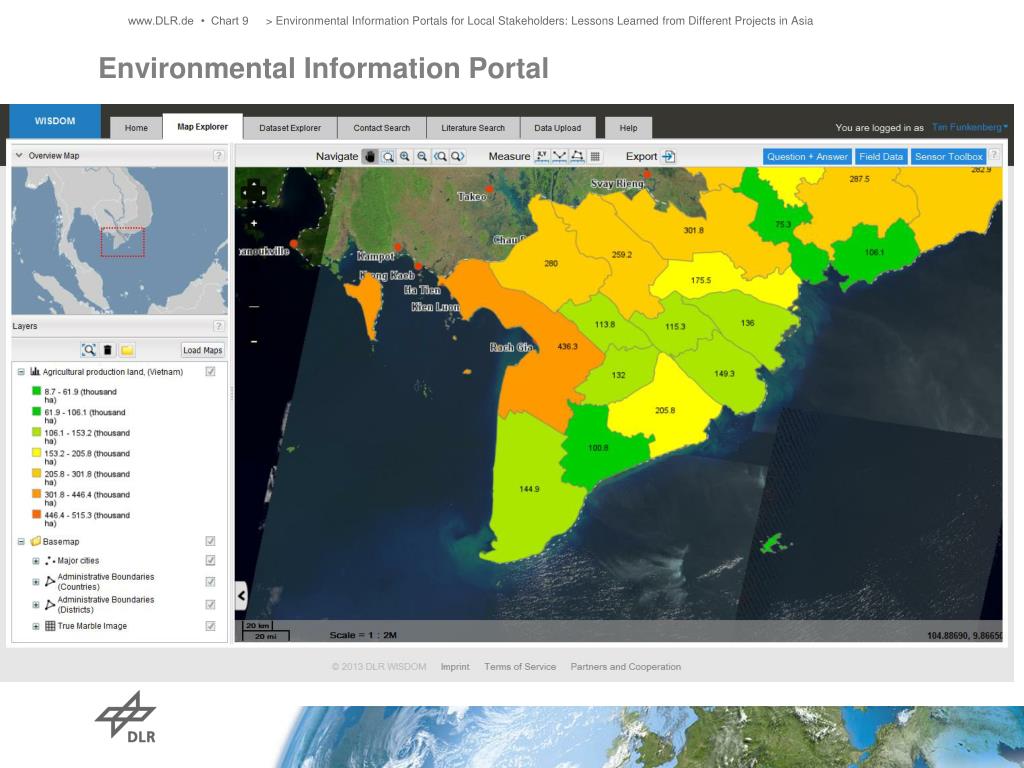The width and height of the screenshot is (1024, 768).
Task: Collapse the Overview Map panel
Action: [19, 155]
